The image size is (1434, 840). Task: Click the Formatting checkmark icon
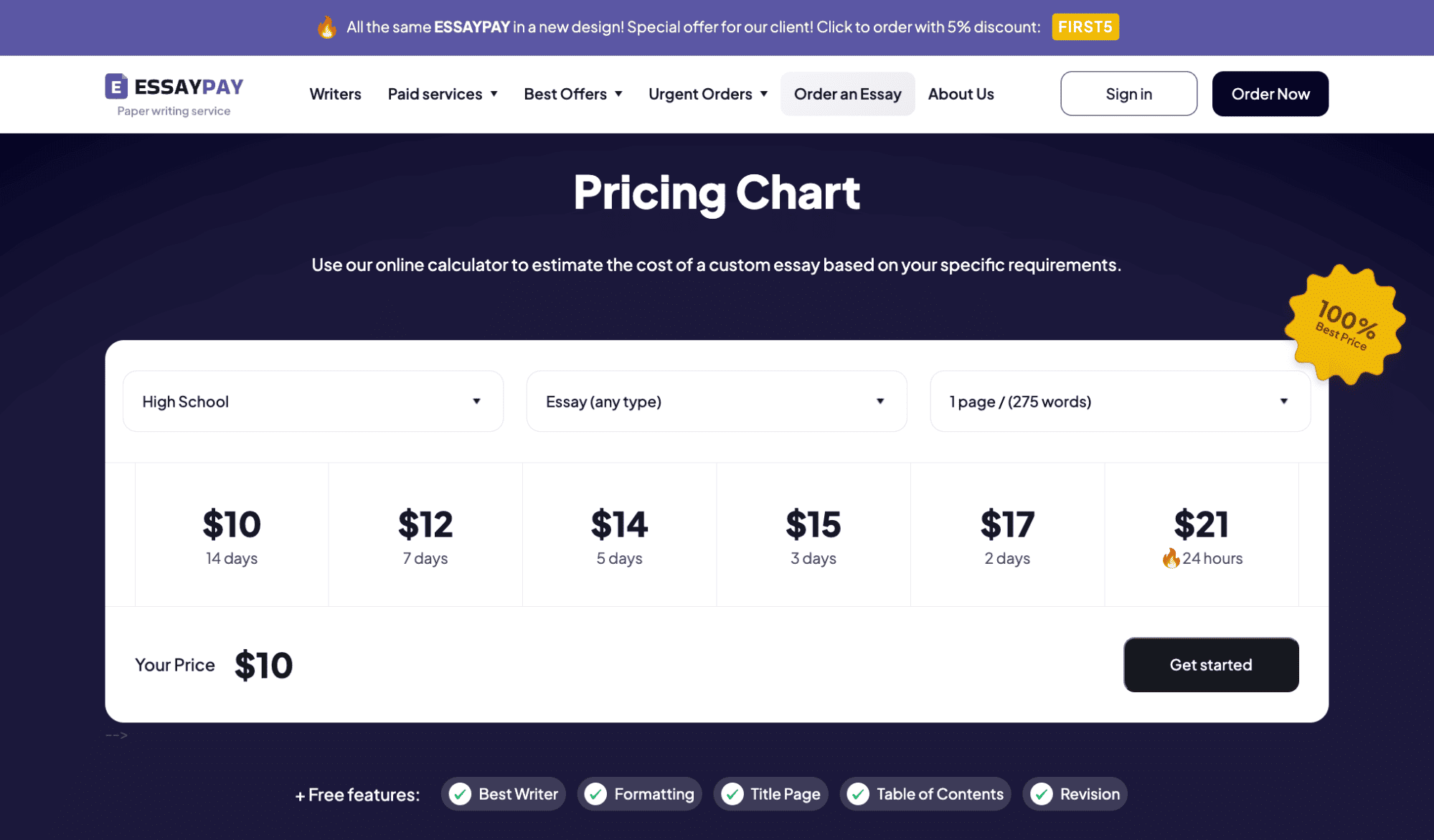595,794
